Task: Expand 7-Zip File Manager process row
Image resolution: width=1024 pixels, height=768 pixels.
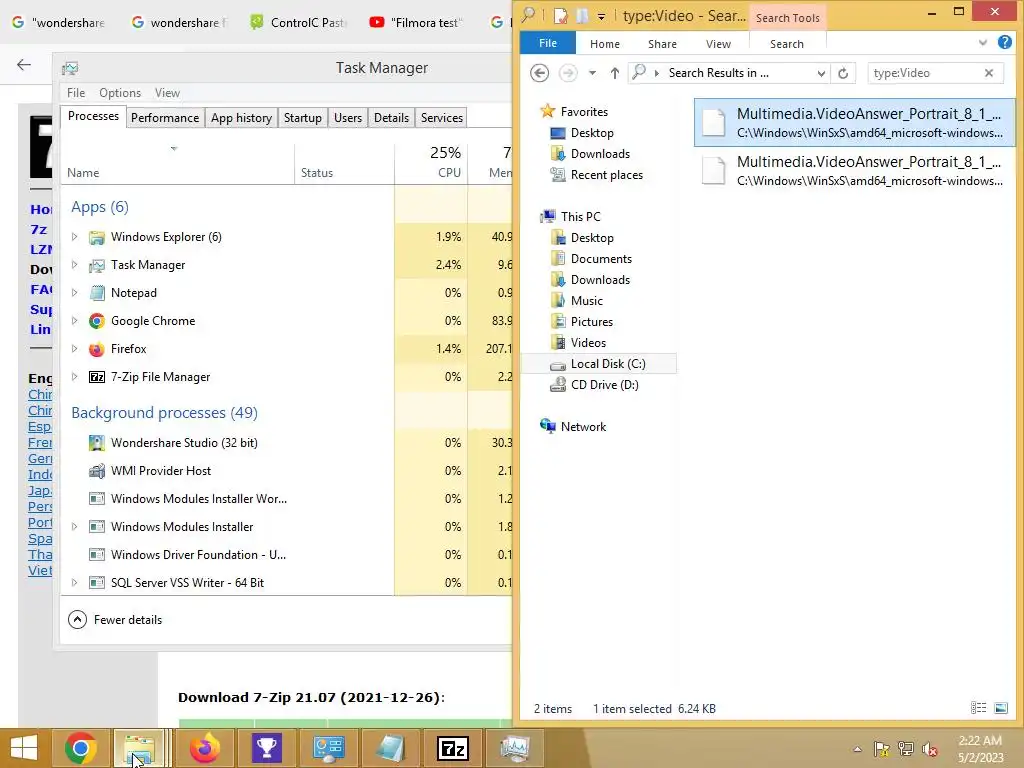Action: click(74, 377)
